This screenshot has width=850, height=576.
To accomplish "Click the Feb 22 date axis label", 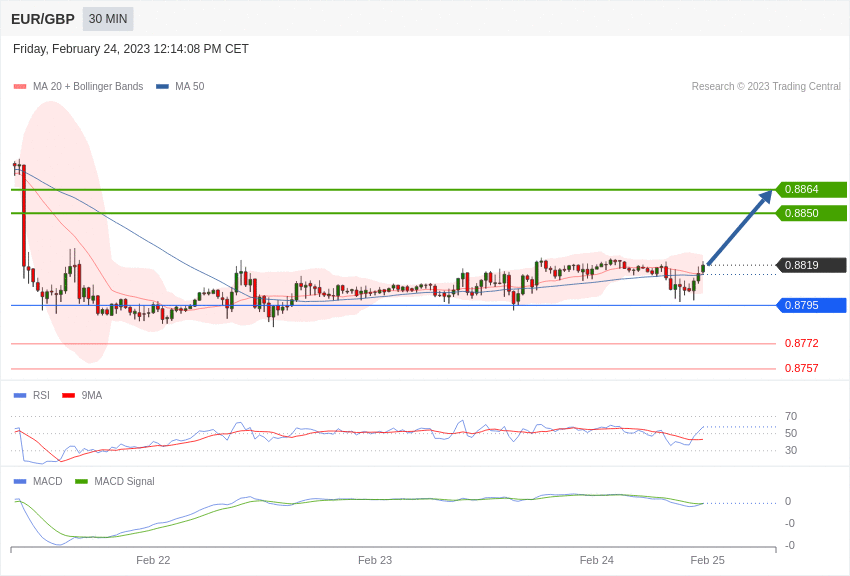I will coord(153,560).
